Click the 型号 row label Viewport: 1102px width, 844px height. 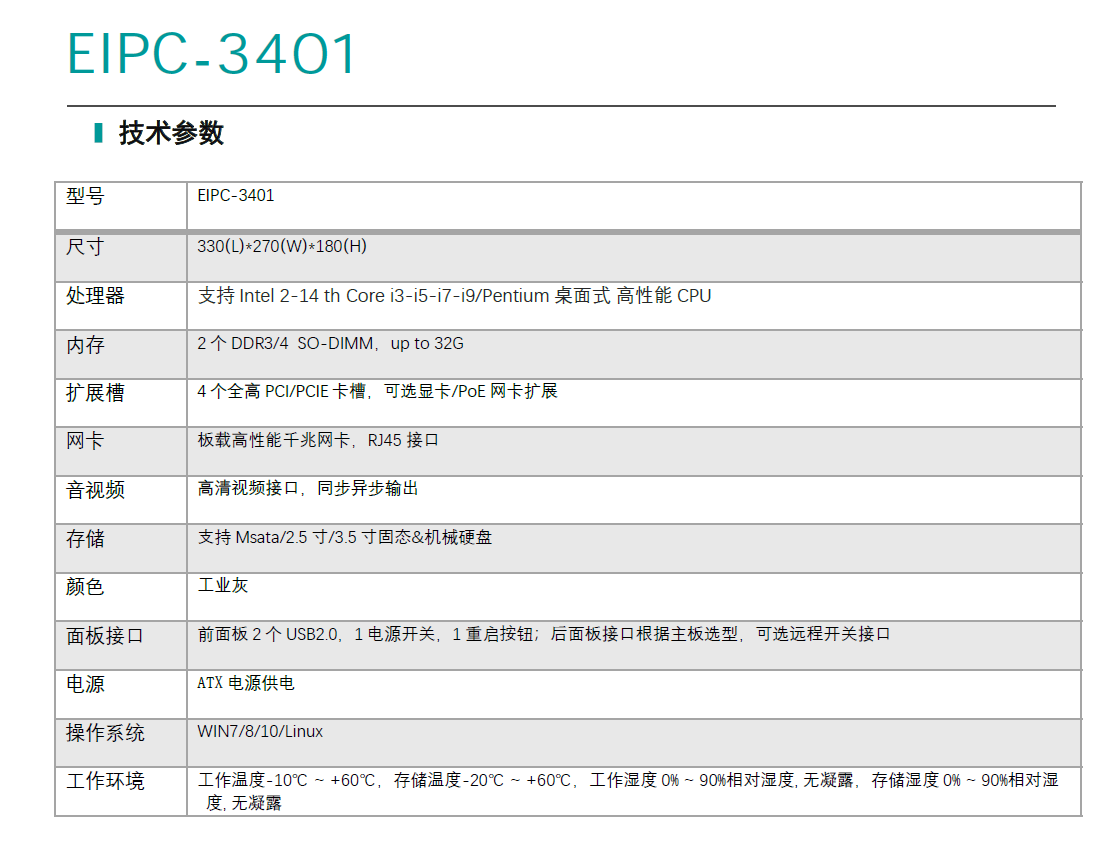(85, 196)
